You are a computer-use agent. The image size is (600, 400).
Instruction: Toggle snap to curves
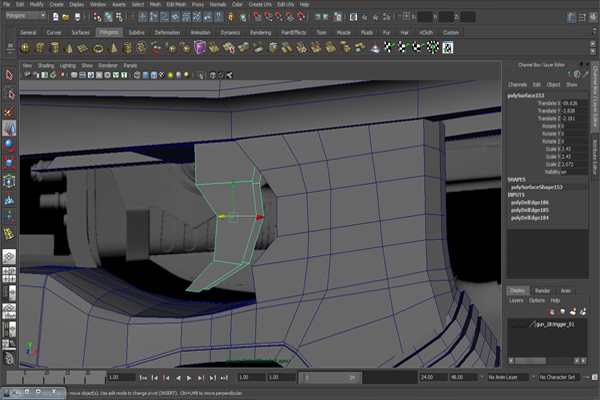tap(268, 17)
